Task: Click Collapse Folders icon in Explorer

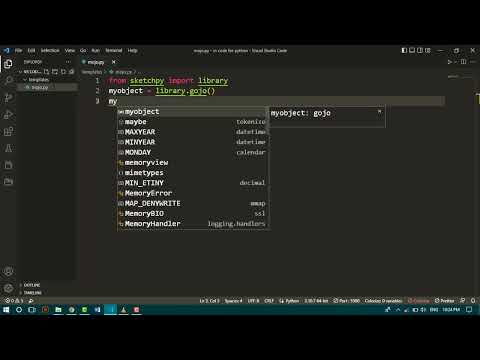Action: 71,71
